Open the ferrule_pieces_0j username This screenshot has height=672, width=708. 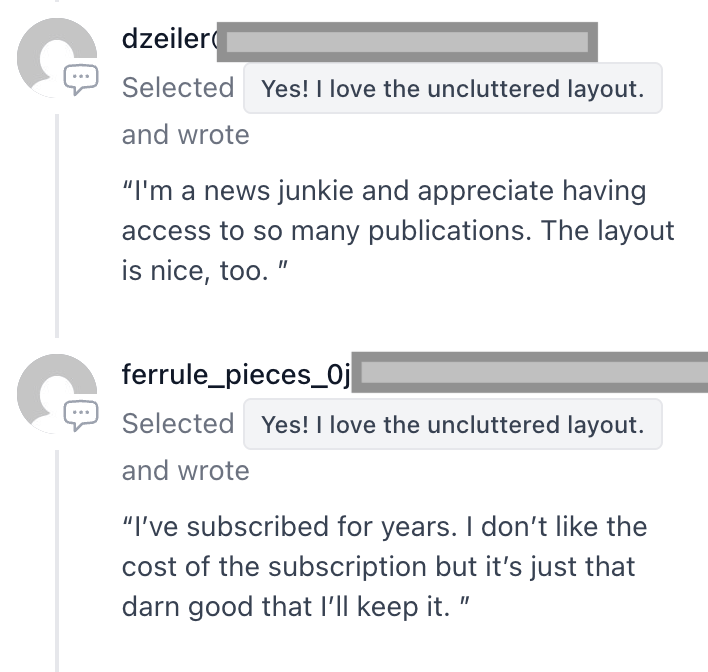(x=236, y=375)
